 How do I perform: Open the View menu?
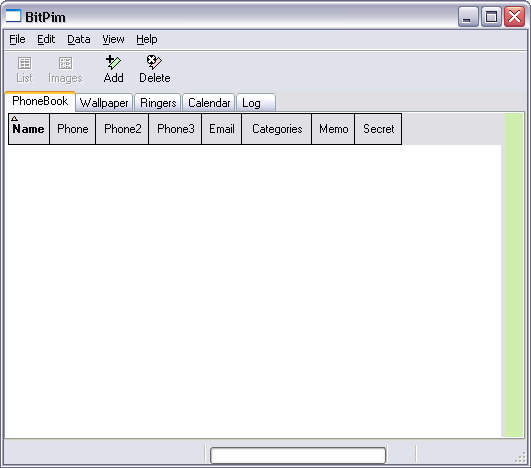point(113,39)
